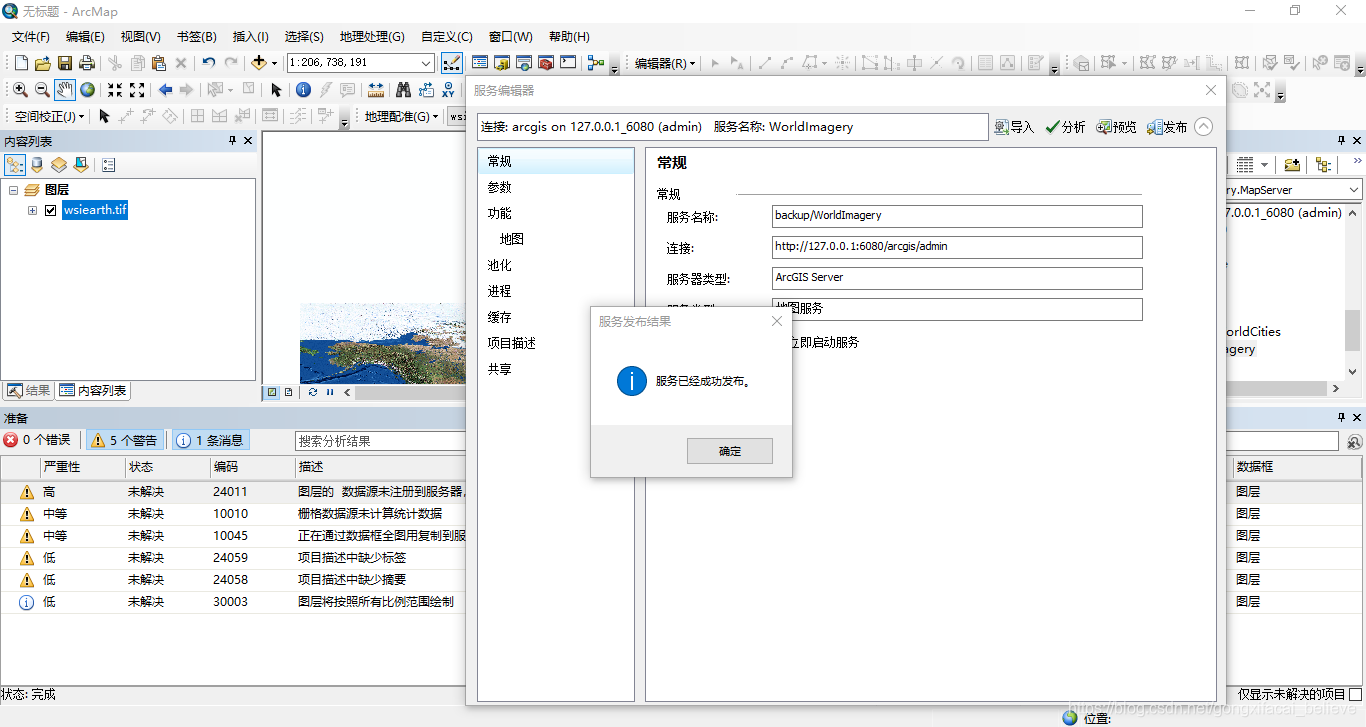The height and width of the screenshot is (727, 1366).
Task: Switch to data view button
Action: click(x=271, y=392)
